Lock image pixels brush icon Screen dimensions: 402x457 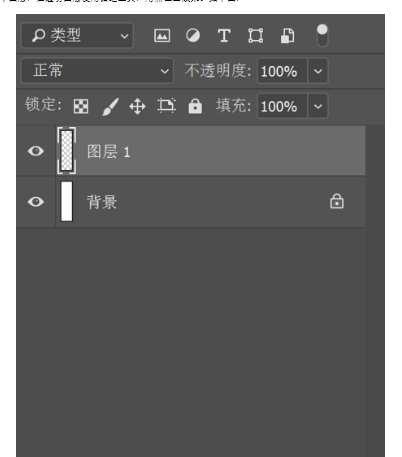tap(110, 107)
